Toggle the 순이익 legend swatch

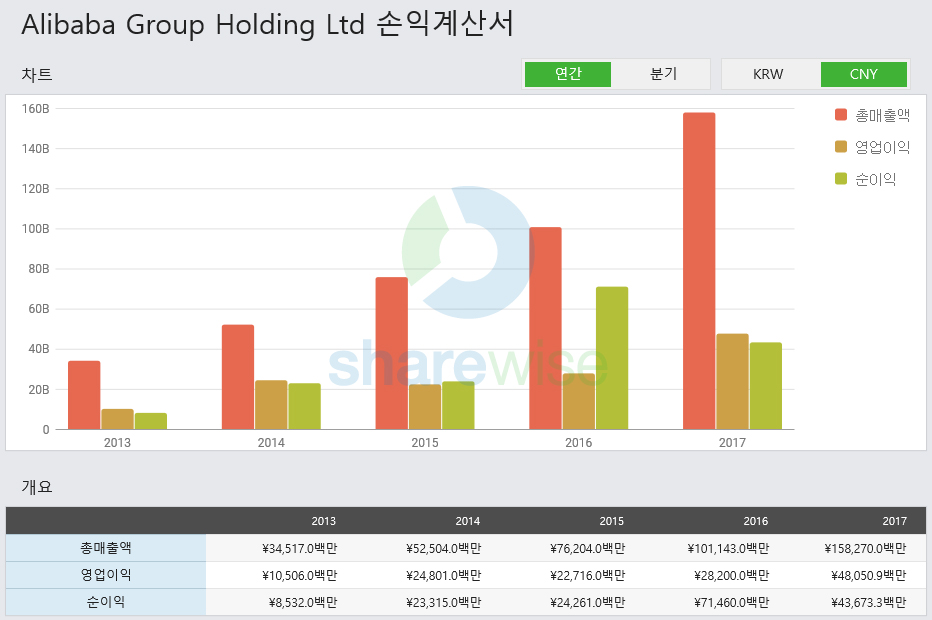(x=840, y=179)
